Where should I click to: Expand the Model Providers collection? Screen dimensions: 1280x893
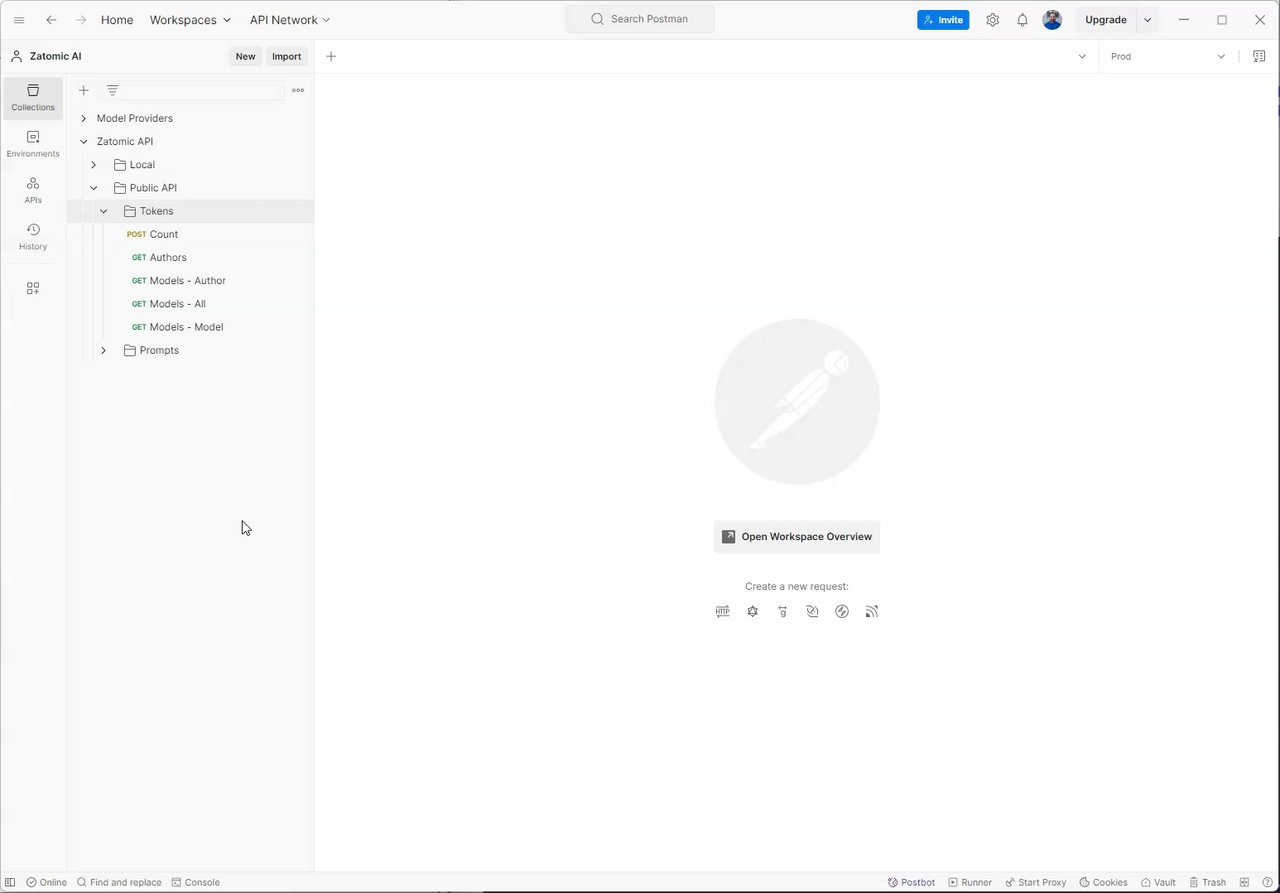pyautogui.click(x=84, y=118)
